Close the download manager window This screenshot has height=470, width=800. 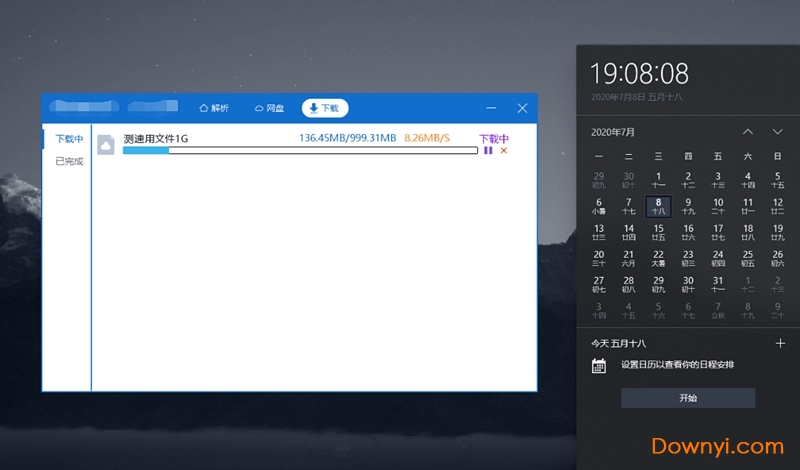pyautogui.click(x=522, y=108)
